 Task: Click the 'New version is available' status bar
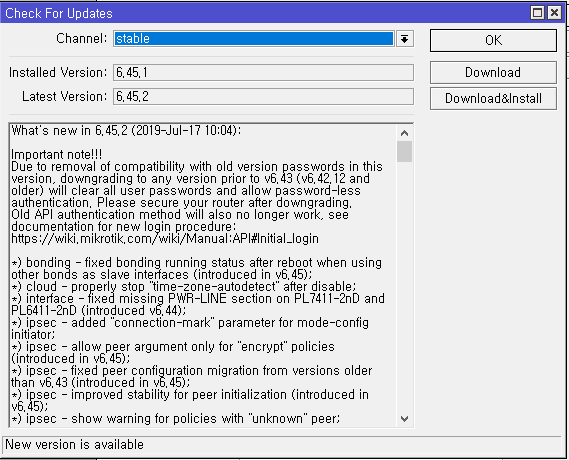(x=282, y=445)
